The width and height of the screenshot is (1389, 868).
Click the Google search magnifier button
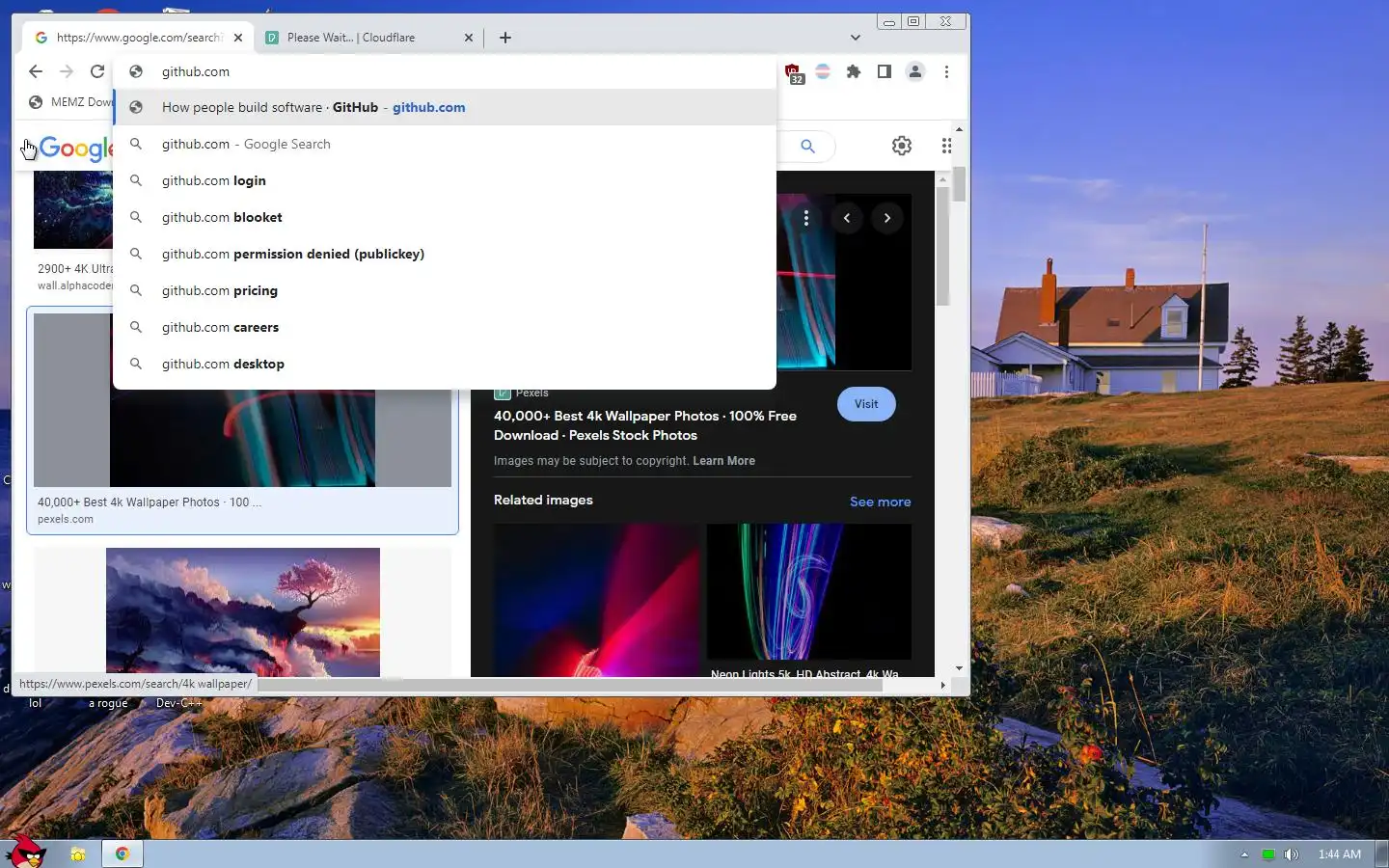click(x=807, y=146)
